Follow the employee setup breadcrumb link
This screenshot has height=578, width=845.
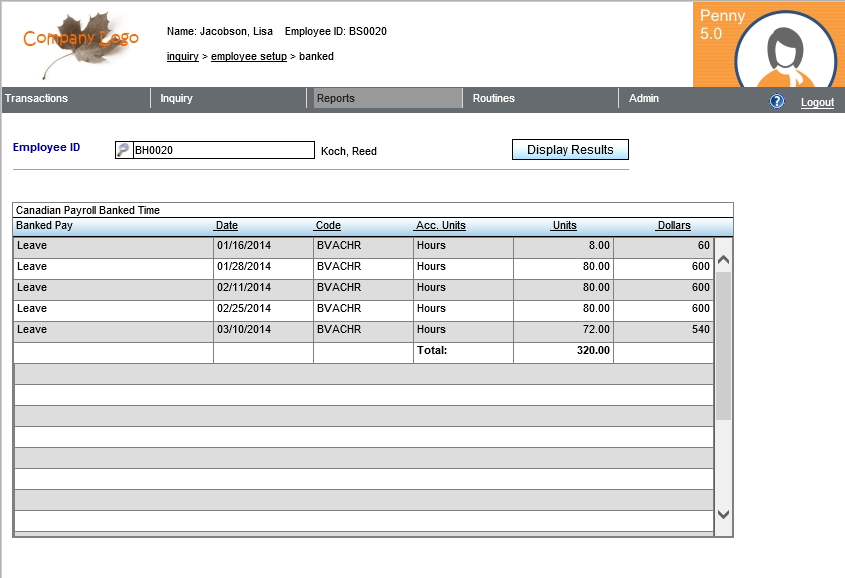248,57
